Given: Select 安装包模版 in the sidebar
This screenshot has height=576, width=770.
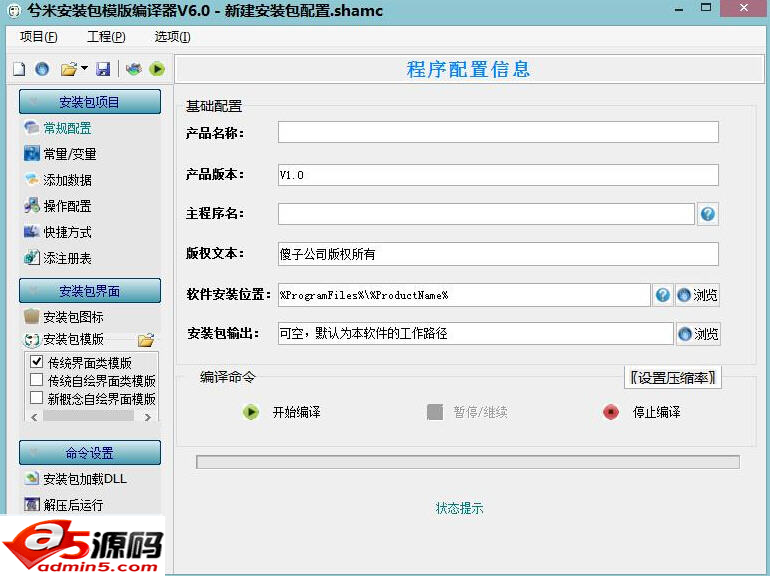Looking at the screenshot, I should (x=64, y=339).
